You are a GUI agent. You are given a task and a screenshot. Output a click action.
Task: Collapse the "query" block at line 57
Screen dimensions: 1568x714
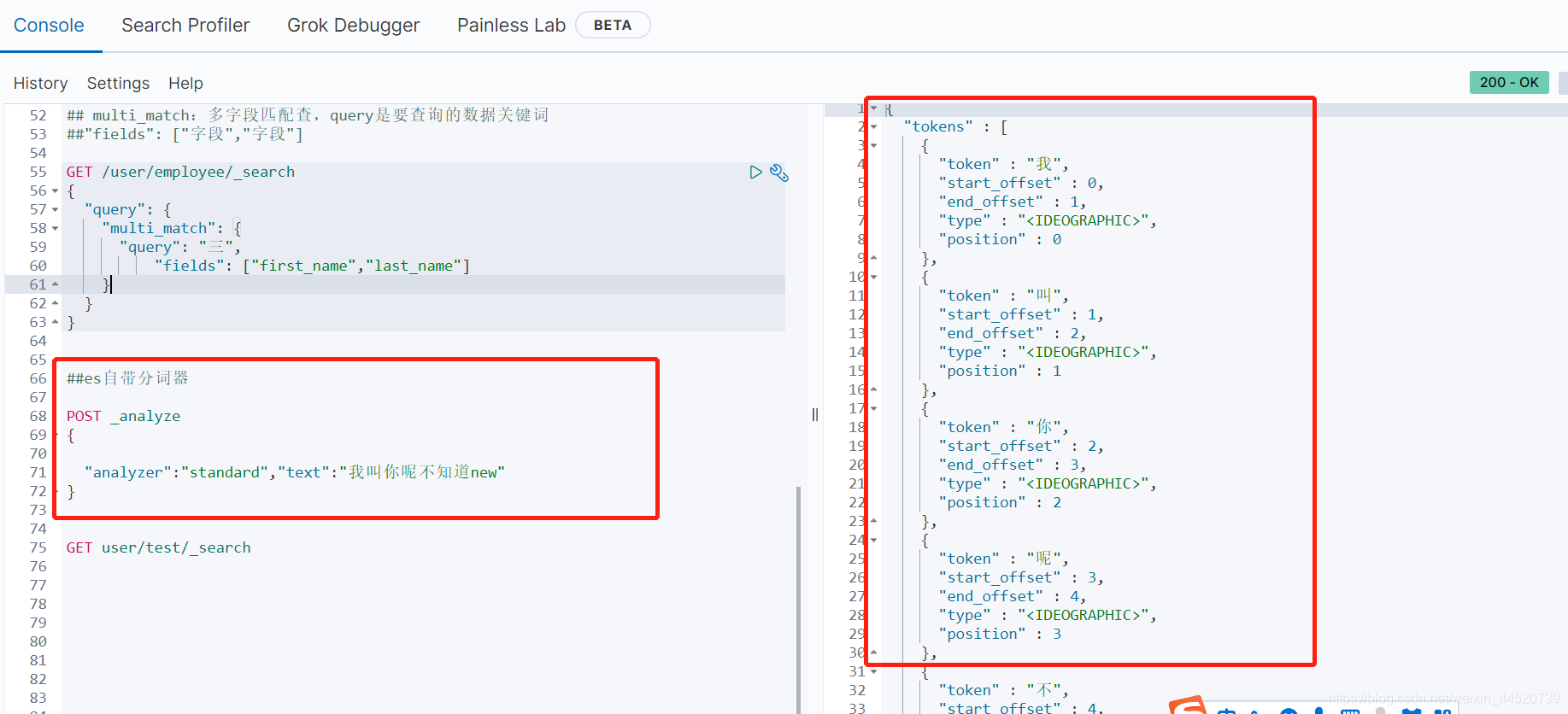click(x=56, y=210)
